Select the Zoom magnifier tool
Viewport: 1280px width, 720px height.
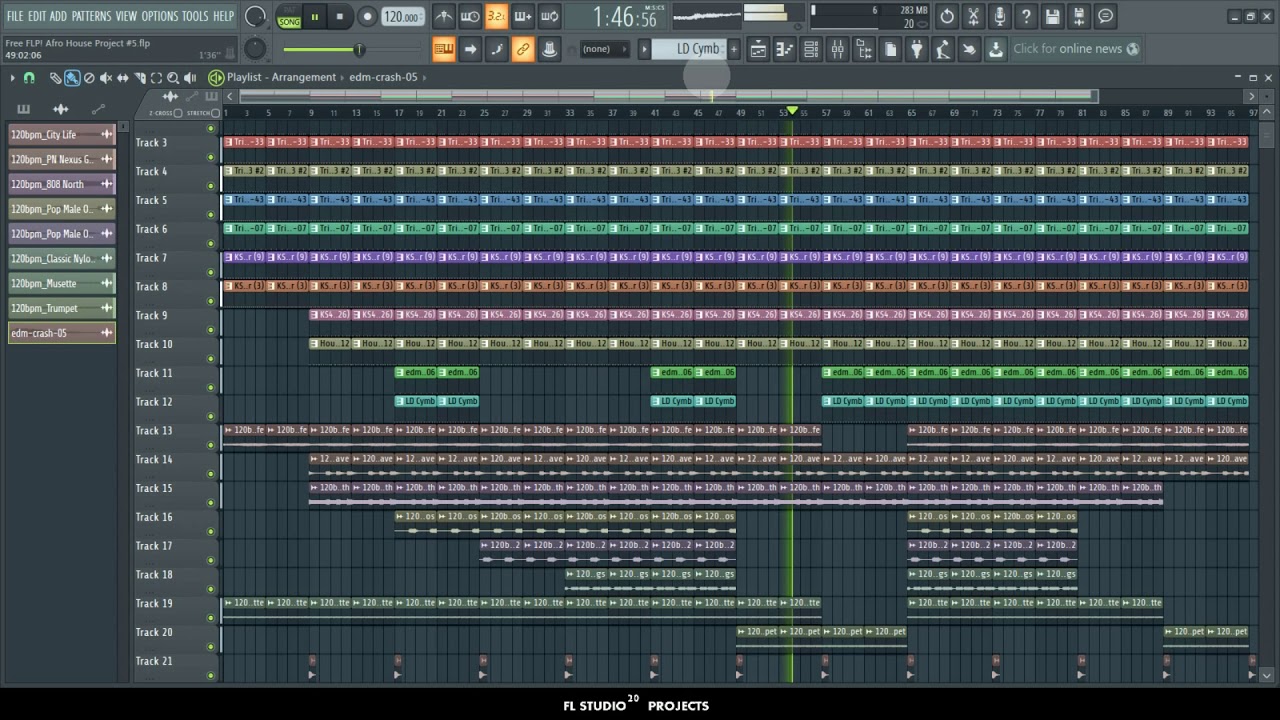click(173, 78)
